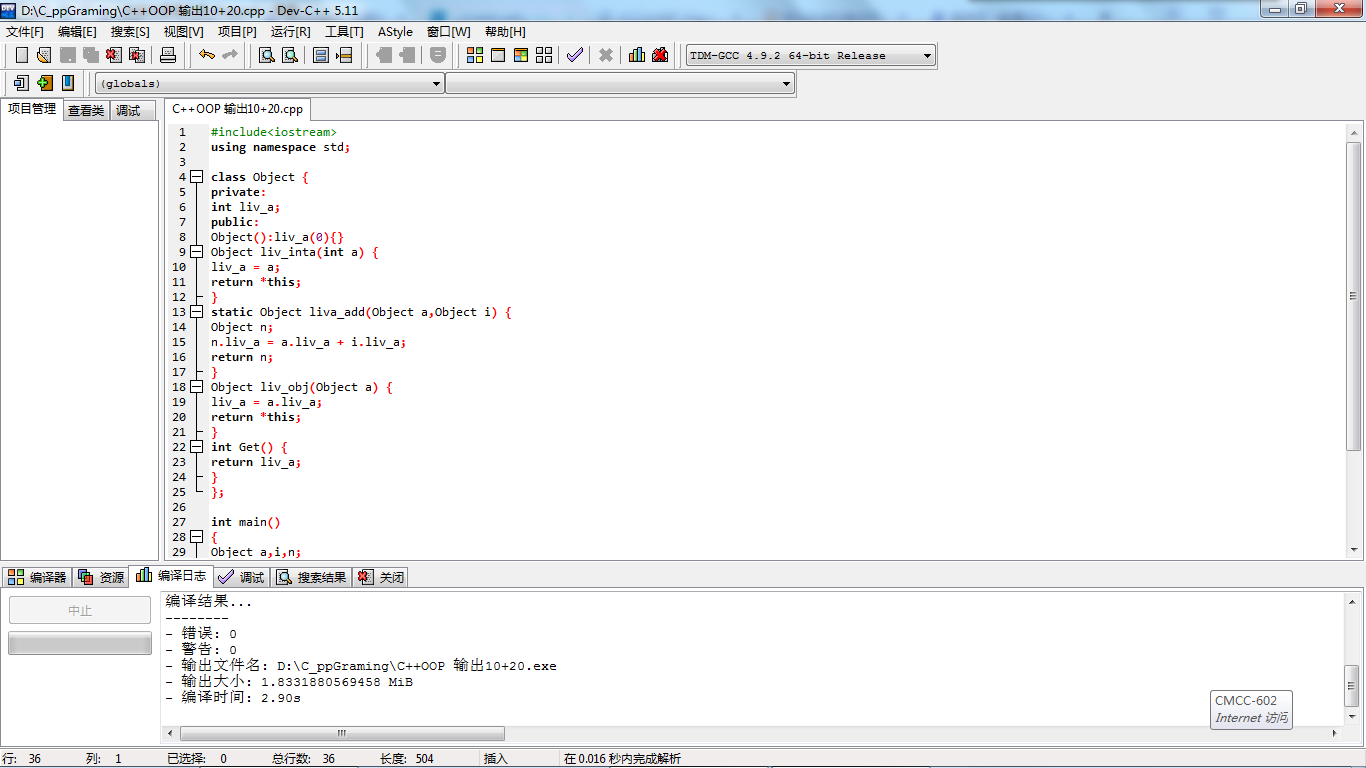Open the empty member function dropdown
1366x768 pixels.
620,84
